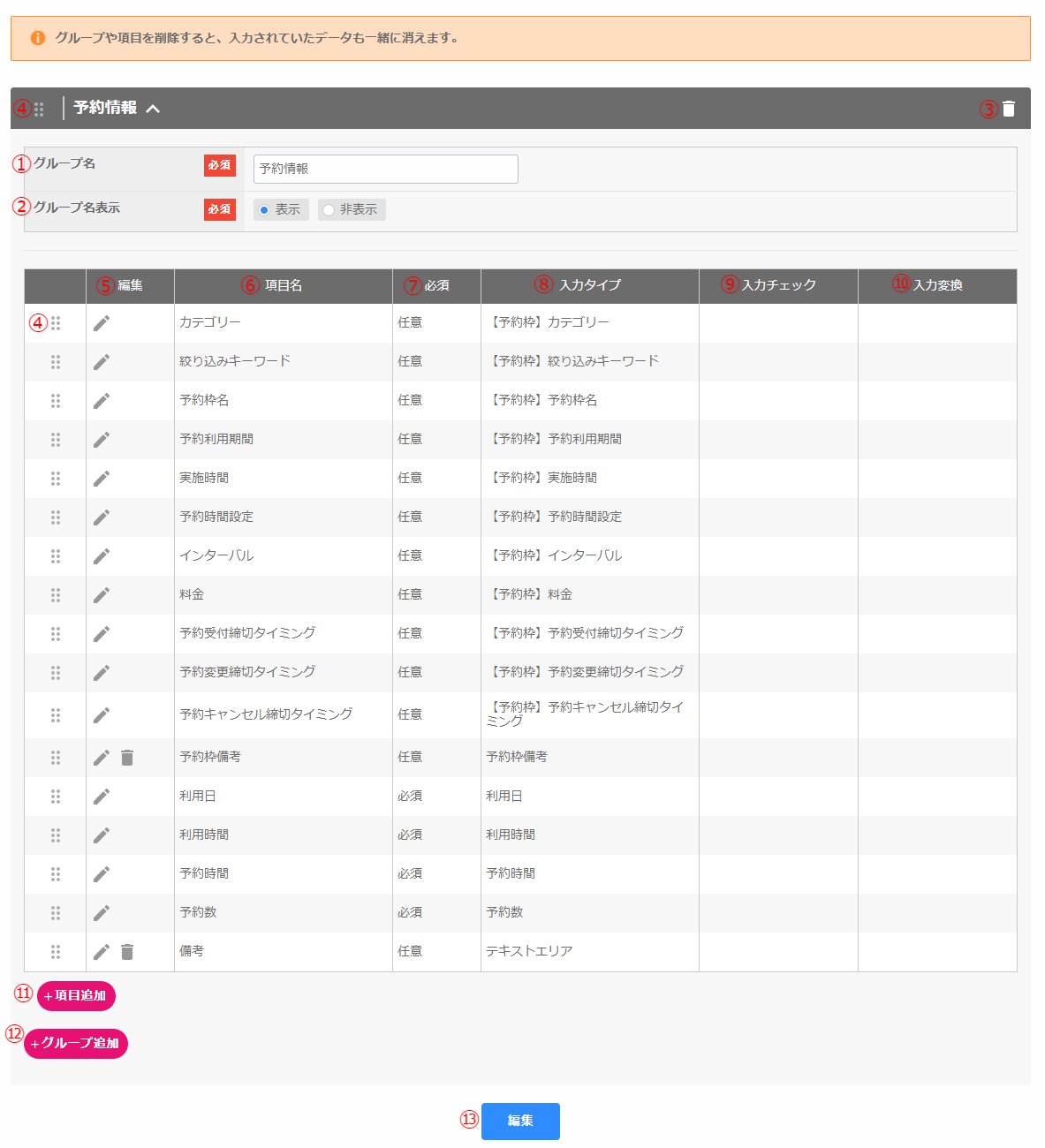Delete the 備考 row using trash icon
Image resolution: width=1045 pixels, height=1148 pixels.
(x=127, y=952)
